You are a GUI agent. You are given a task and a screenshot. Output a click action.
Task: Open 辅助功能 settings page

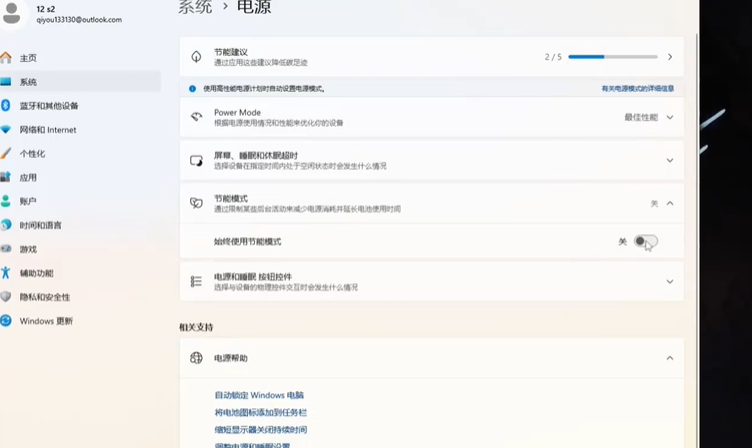pos(36,273)
